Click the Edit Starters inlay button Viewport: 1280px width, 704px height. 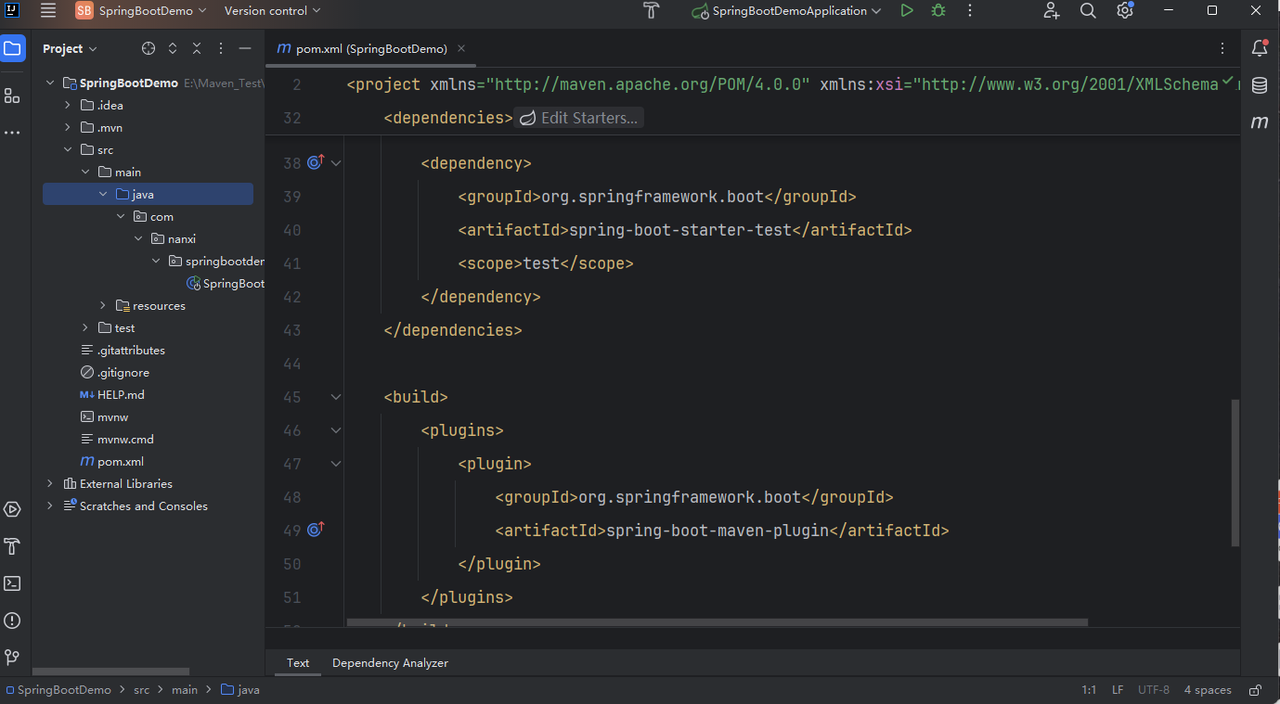579,118
